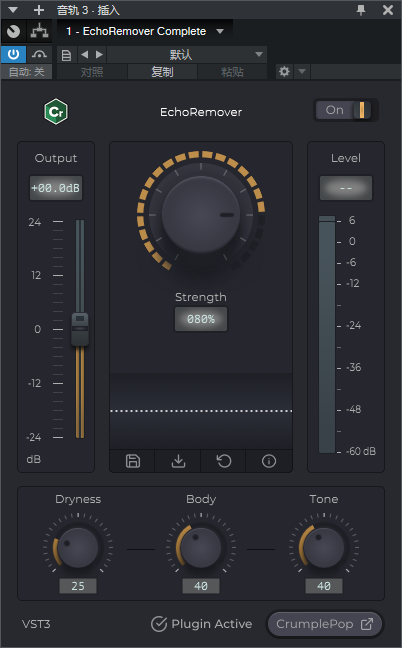Screen dimensions: 402x648
Task: Click the plus add insert icon
Action: 38,10
